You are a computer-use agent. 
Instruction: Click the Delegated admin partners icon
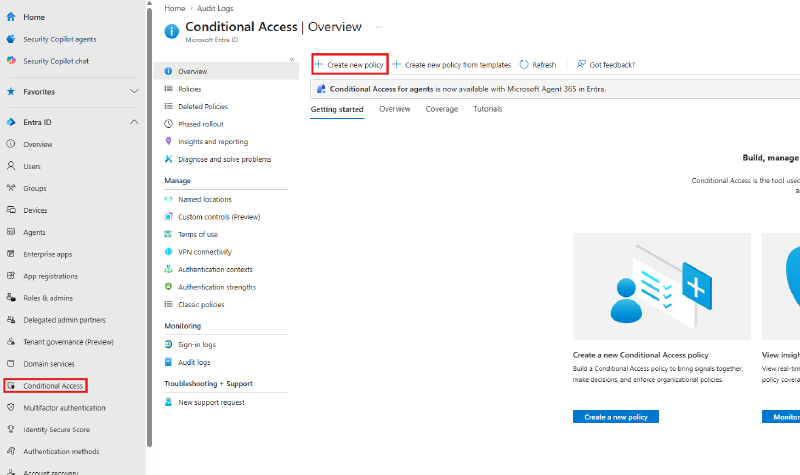pos(11,319)
